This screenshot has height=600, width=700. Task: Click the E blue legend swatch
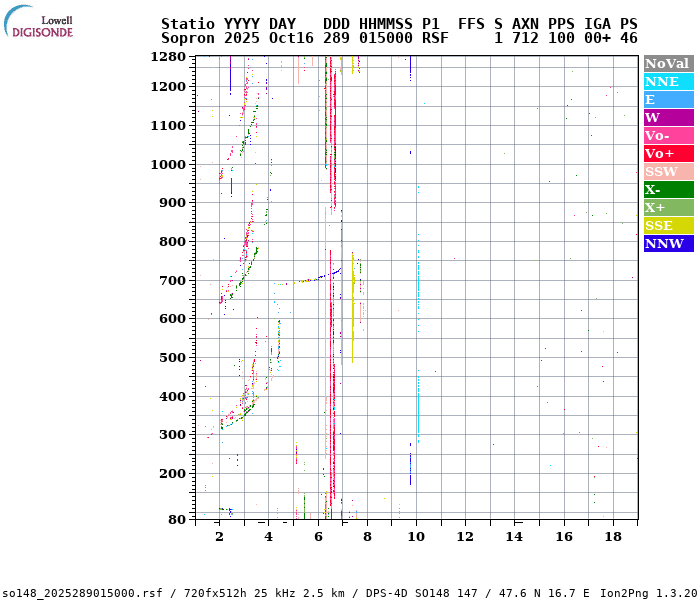click(x=668, y=99)
